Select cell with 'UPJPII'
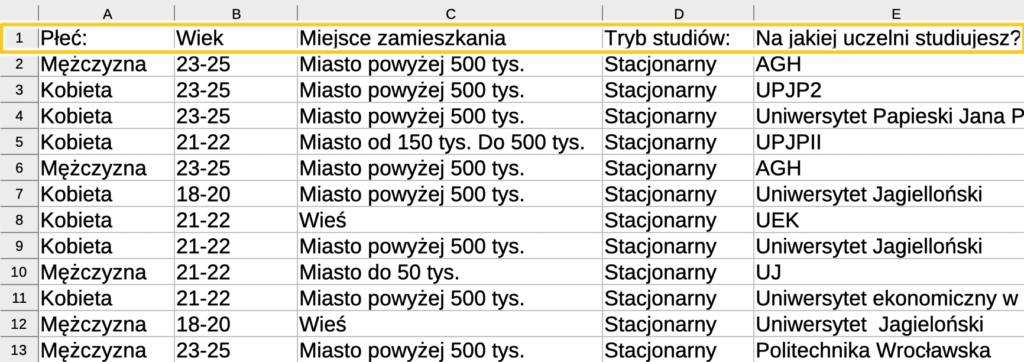This screenshot has height=362, width=1024. pyautogui.click(x=888, y=142)
